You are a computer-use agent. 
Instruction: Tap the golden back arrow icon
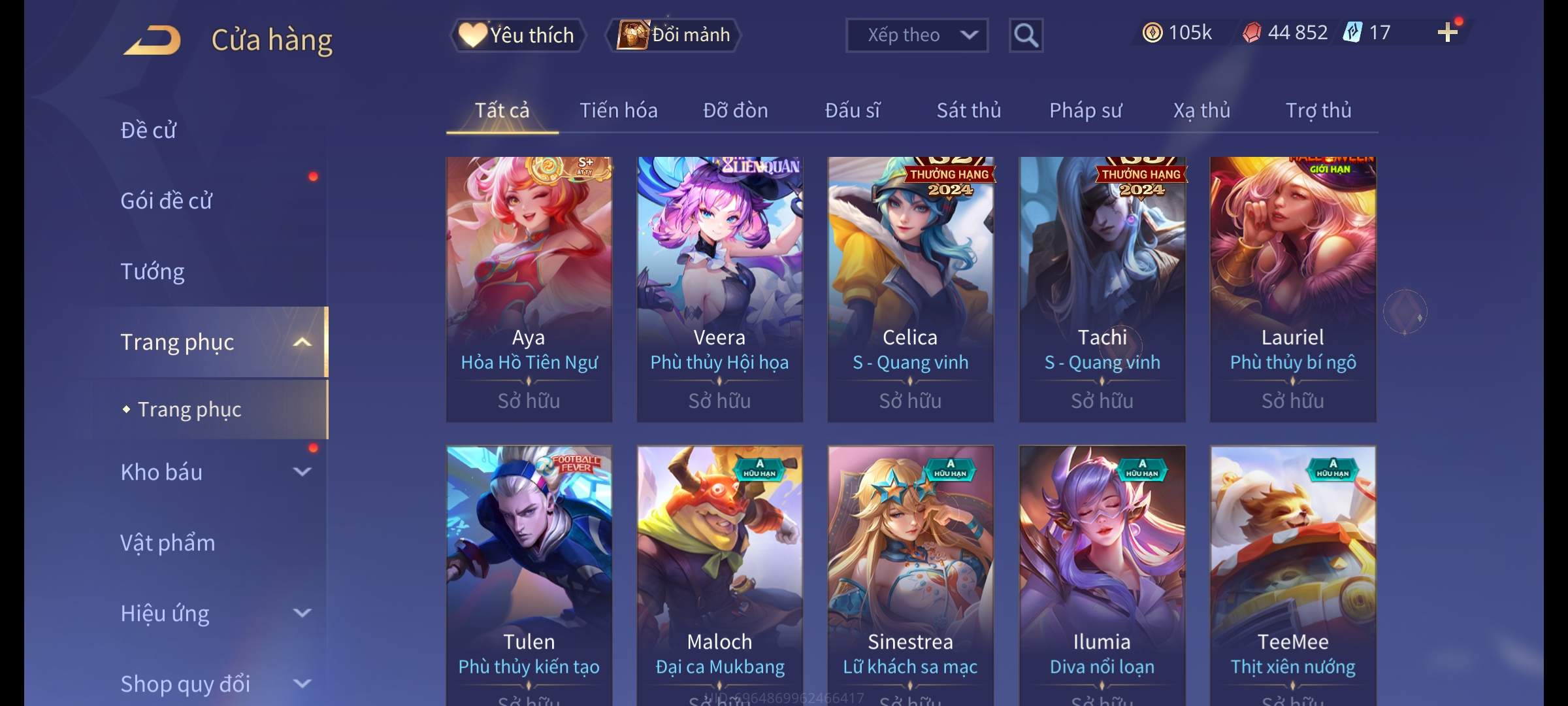152,41
